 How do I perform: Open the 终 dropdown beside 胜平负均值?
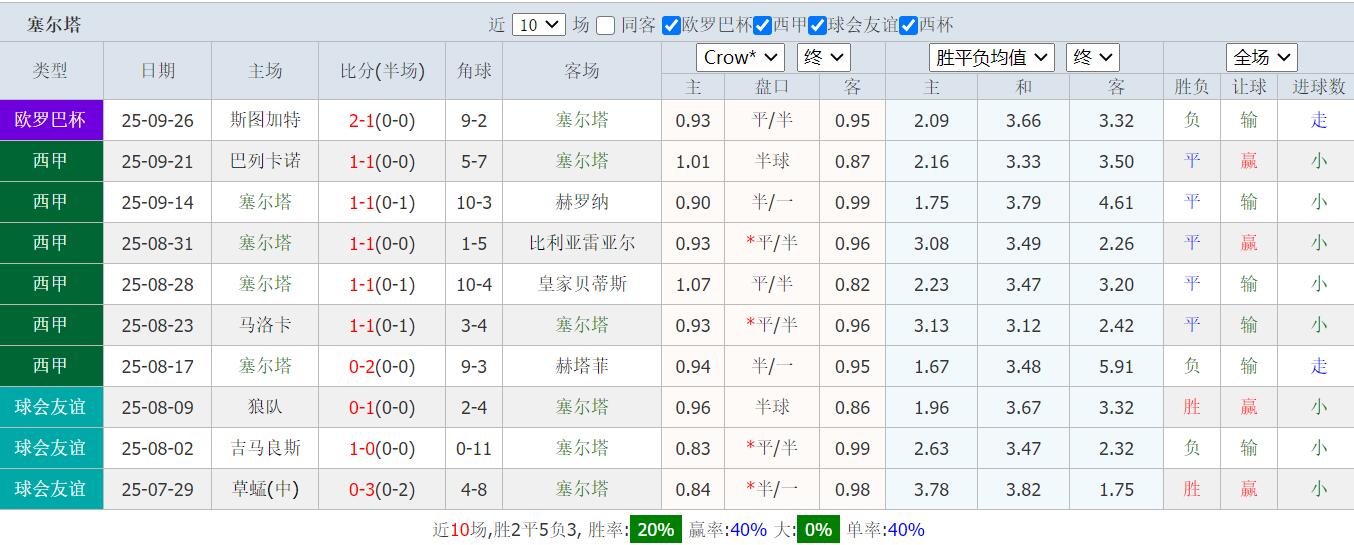pos(1092,57)
